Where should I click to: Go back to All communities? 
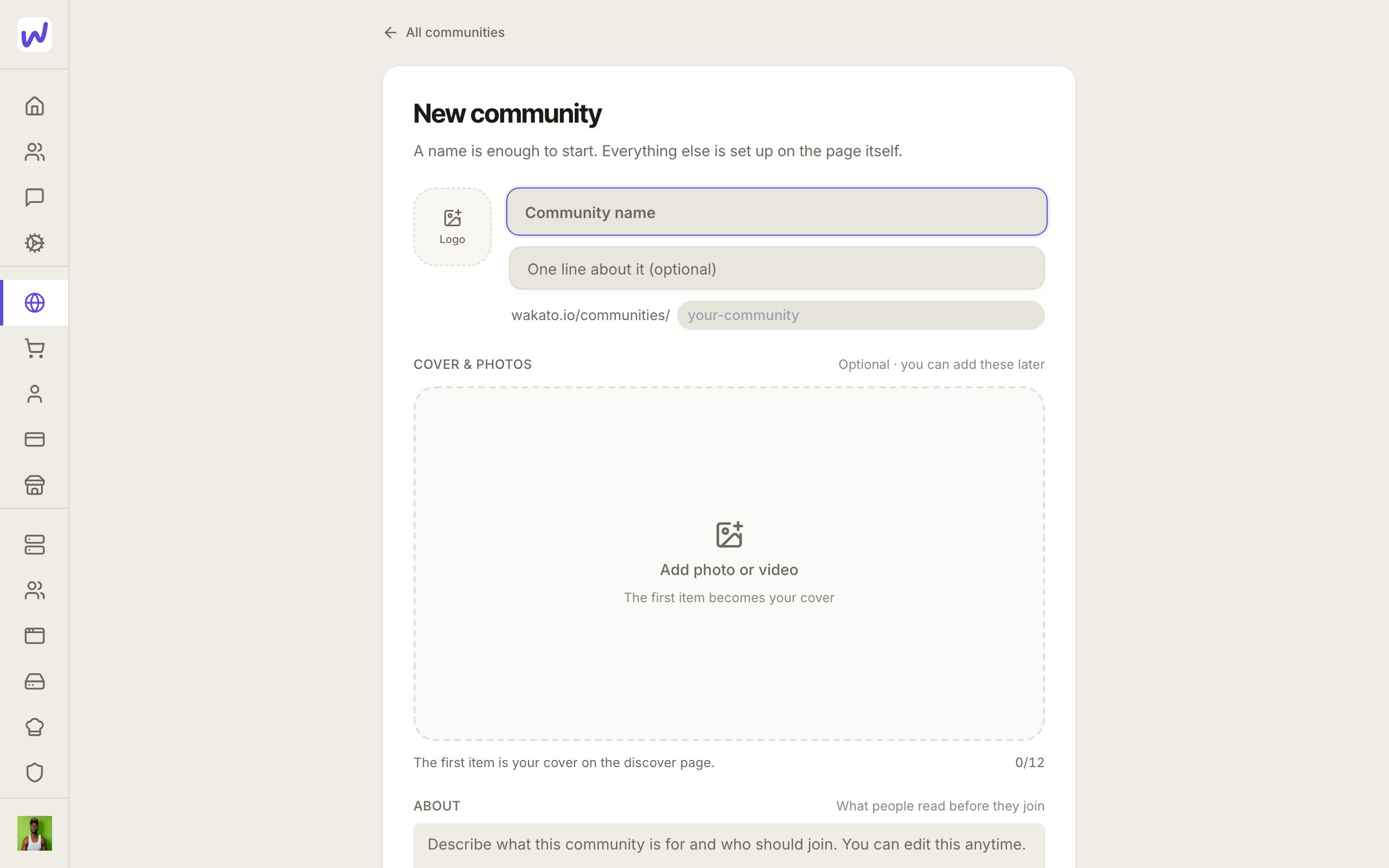coord(444,32)
